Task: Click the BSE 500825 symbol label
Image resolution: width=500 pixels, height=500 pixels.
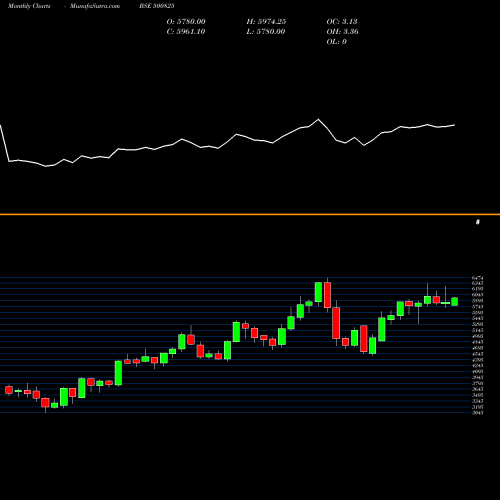Action: click(157, 6)
